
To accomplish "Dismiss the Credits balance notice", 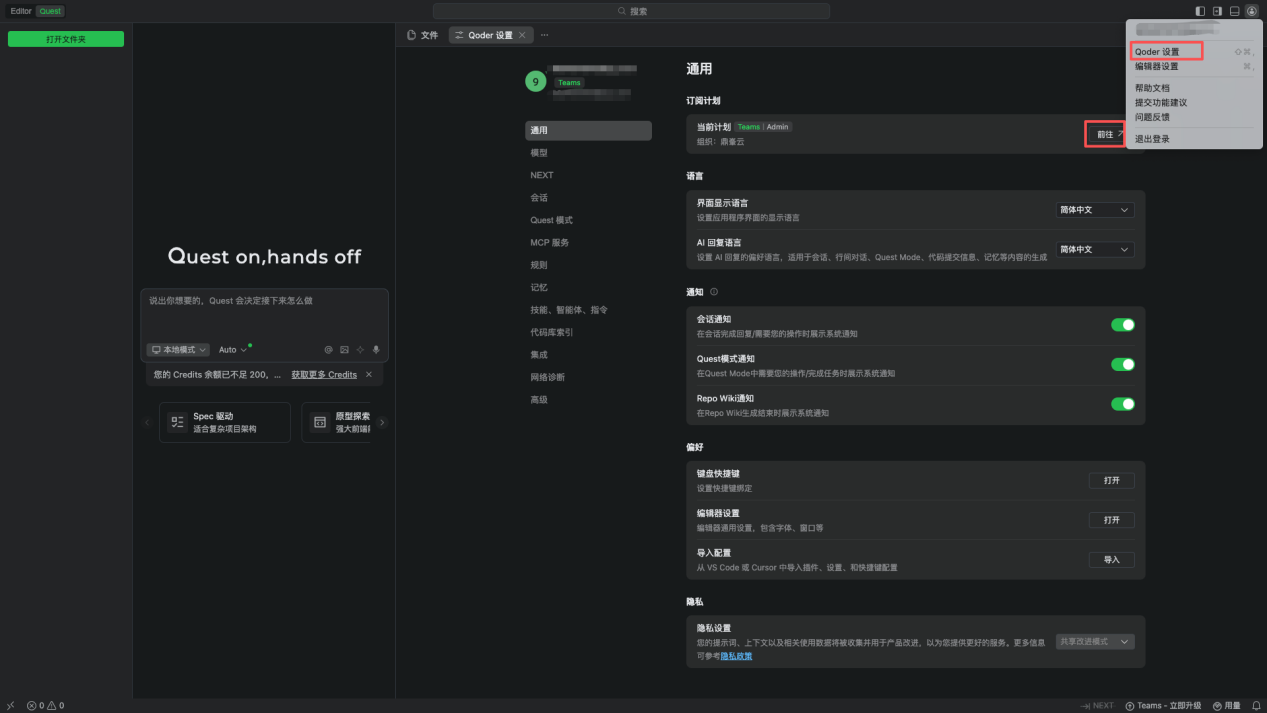I will coord(369,375).
